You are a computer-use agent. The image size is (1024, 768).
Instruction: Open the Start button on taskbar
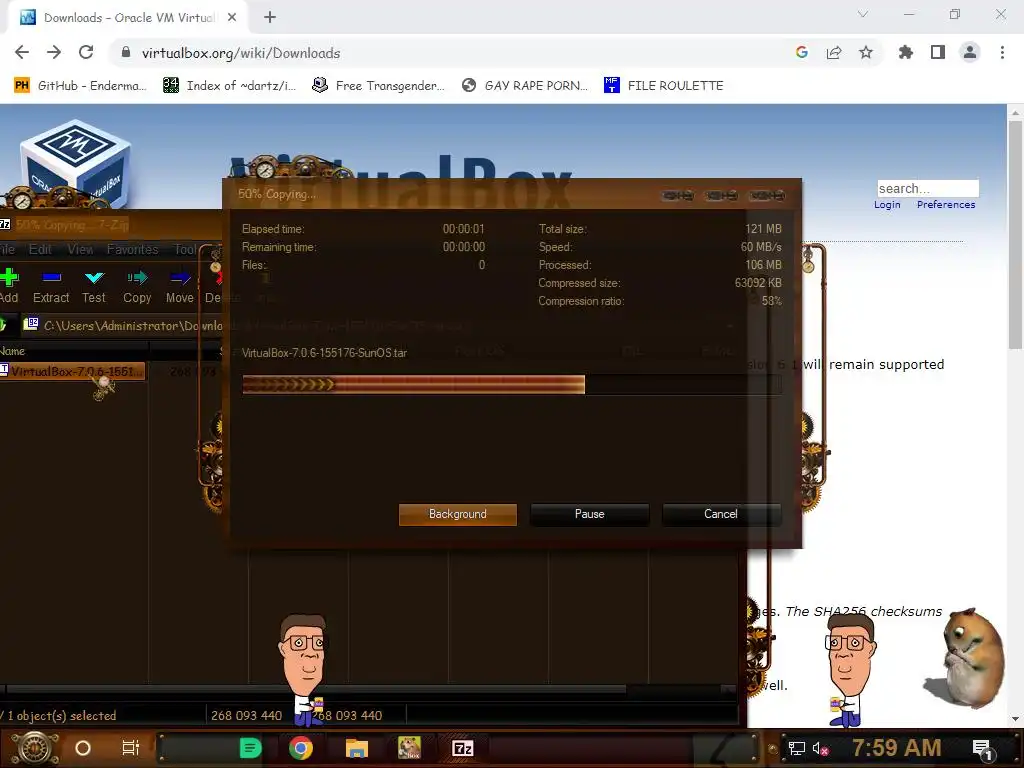tap(35, 748)
